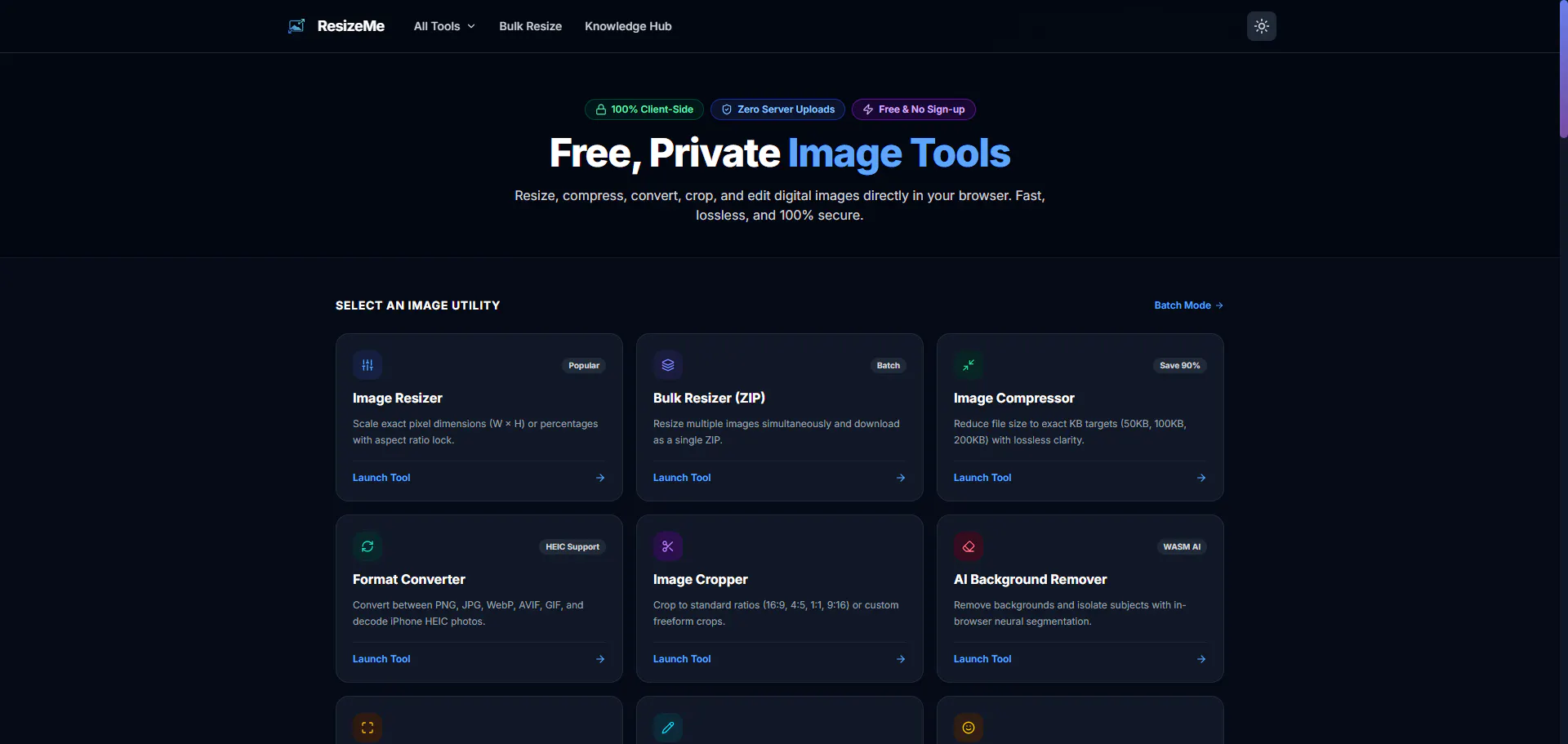The height and width of the screenshot is (744, 1568).
Task: Click the Image Compressor shrink icon
Action: pyautogui.click(x=969, y=365)
